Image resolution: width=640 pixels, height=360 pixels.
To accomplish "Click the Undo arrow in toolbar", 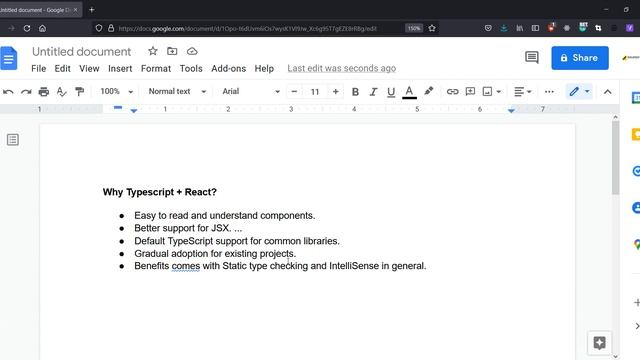I will pyautogui.click(x=8, y=92).
